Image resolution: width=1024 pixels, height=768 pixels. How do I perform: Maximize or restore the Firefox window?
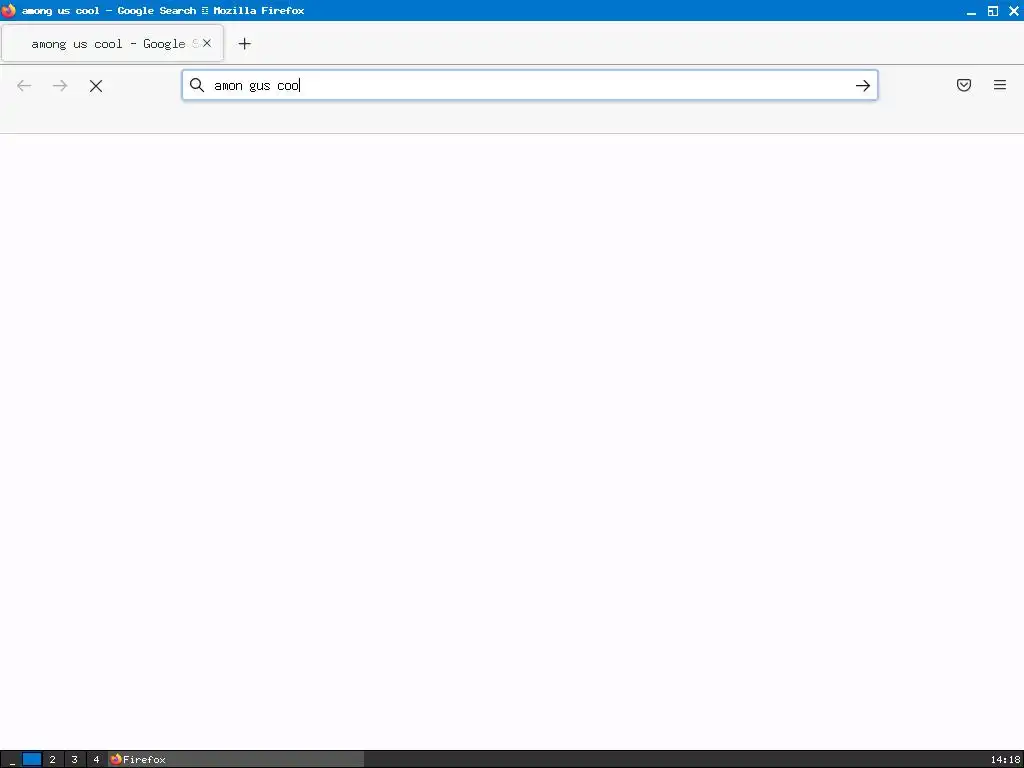(x=993, y=11)
